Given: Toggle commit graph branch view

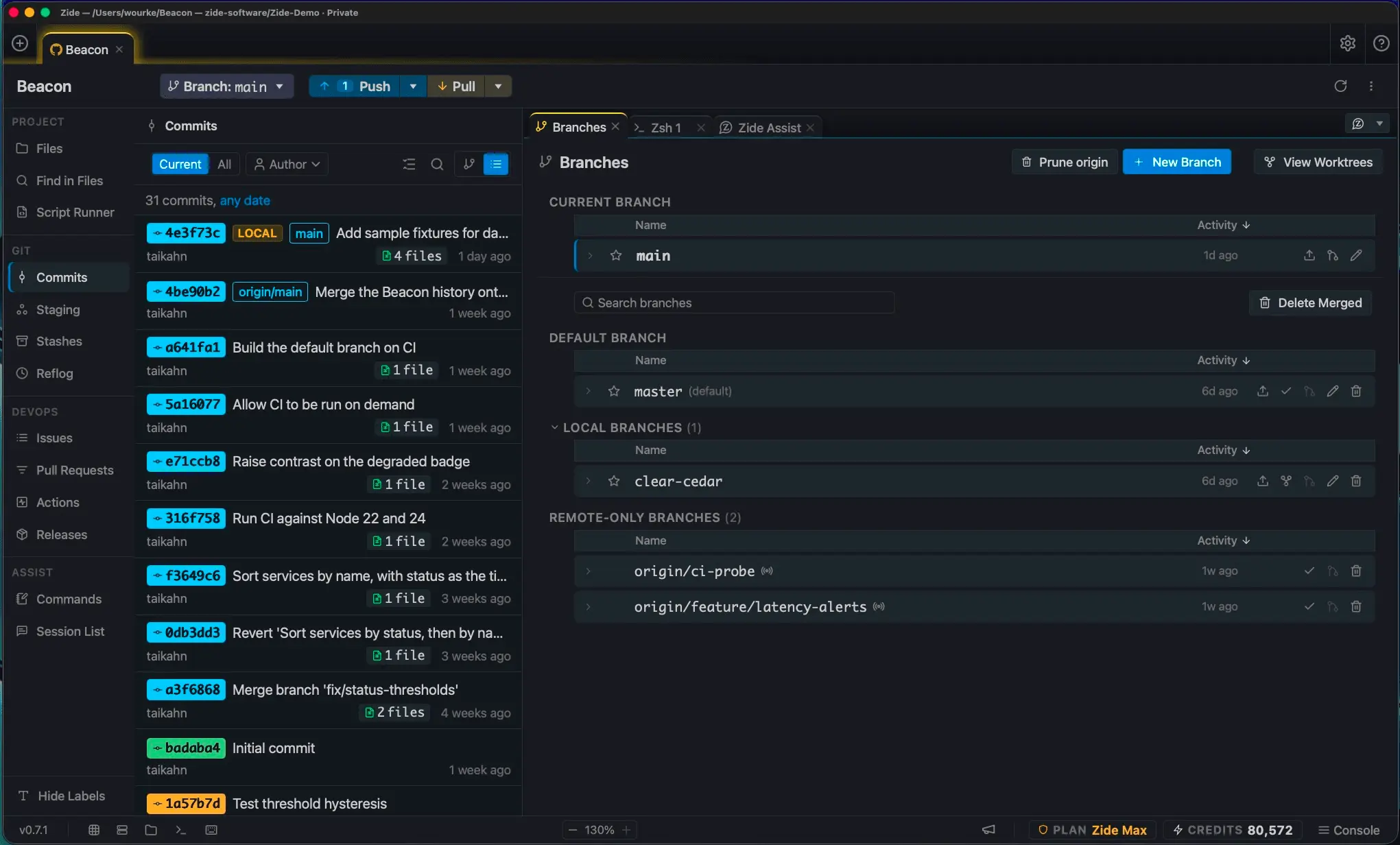Looking at the screenshot, I should click(x=468, y=164).
